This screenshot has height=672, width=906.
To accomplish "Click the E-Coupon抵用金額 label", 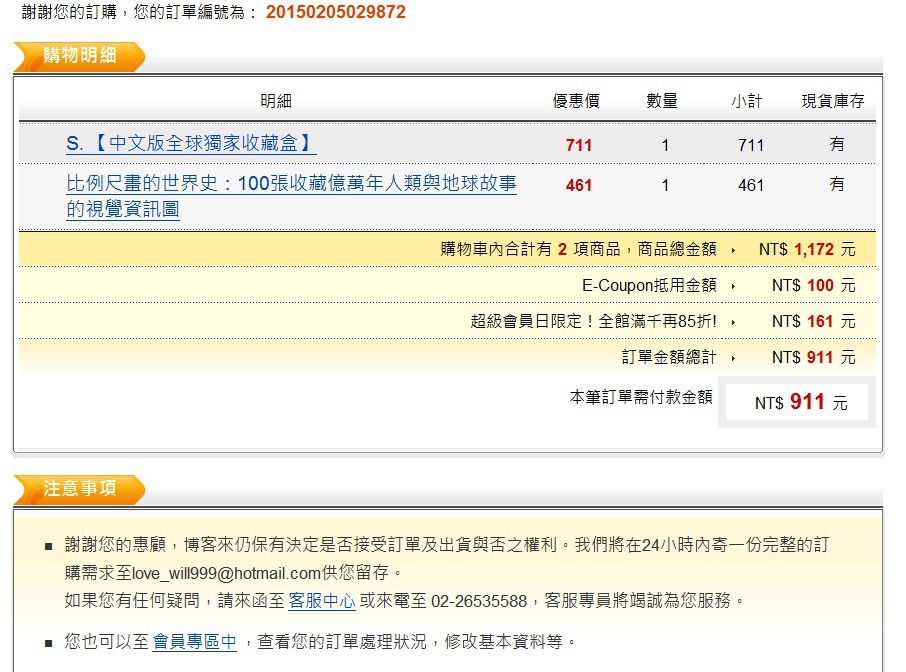I will [x=649, y=285].
